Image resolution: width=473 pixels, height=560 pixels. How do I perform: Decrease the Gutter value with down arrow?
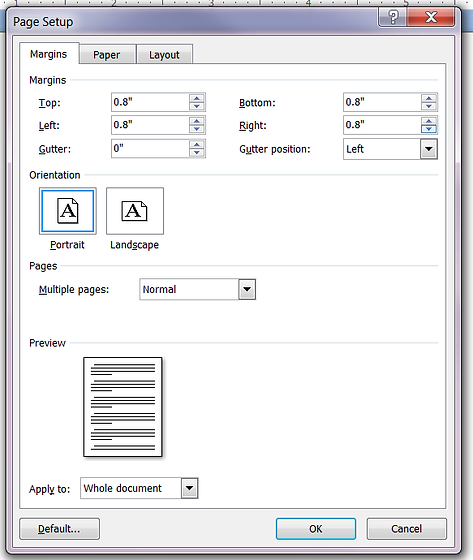point(196,152)
